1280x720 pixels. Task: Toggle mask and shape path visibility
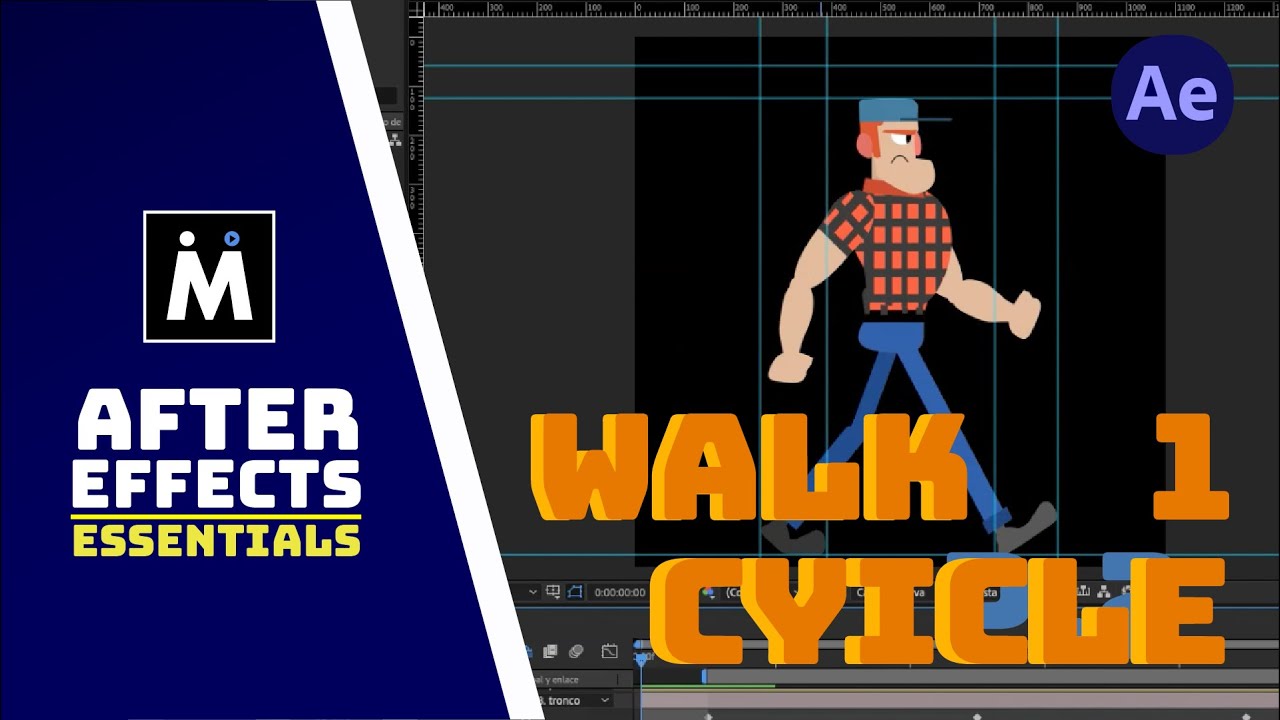(x=574, y=592)
